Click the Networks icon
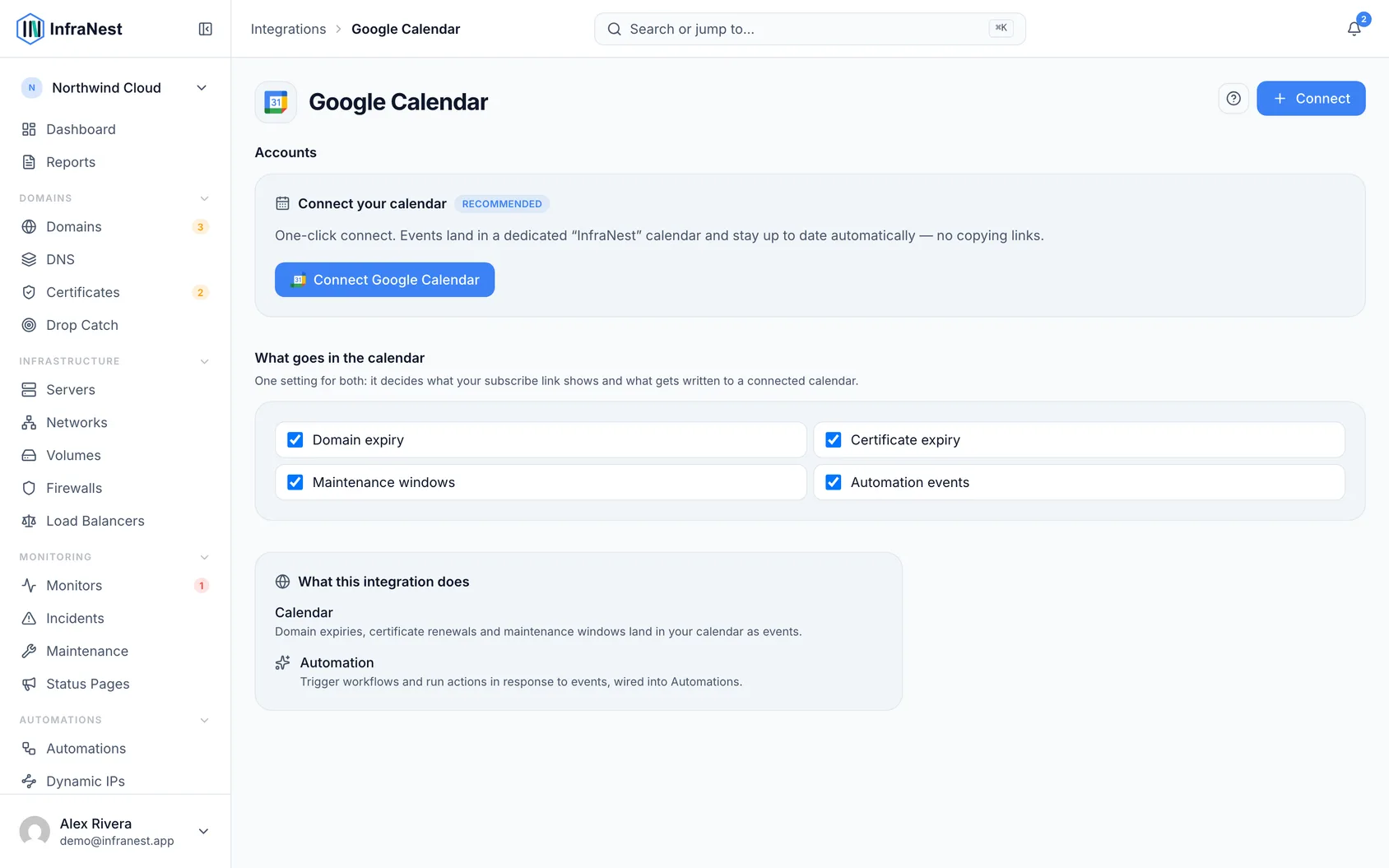1389x868 pixels. 29,422
